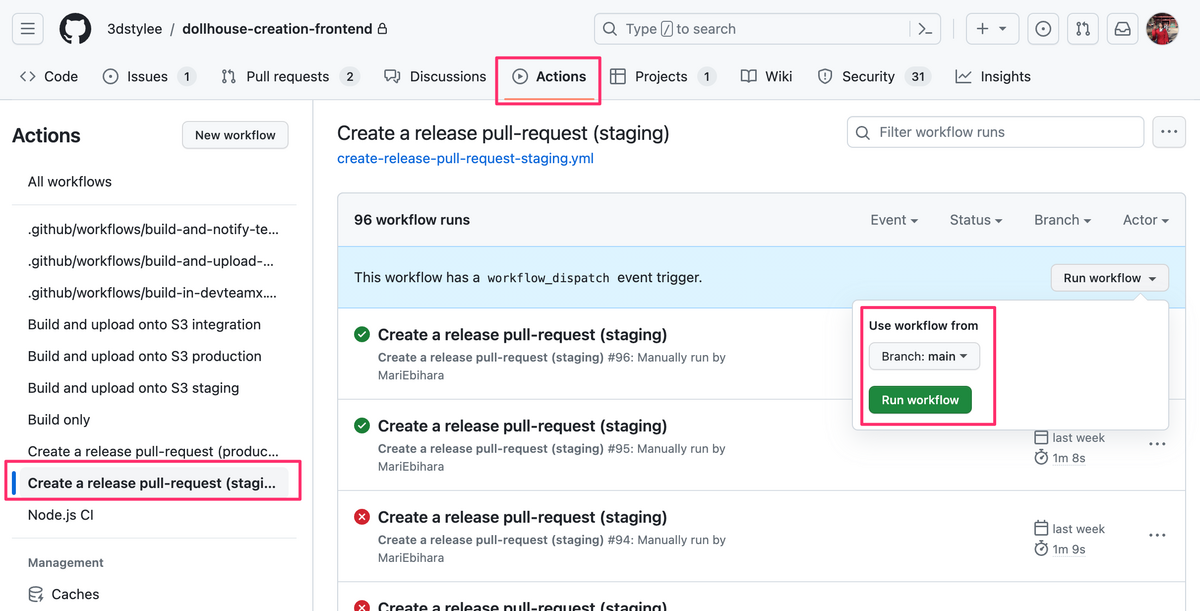The width and height of the screenshot is (1200, 611).
Task: Click the kebab menu on workflow run #95
Action: (x=1157, y=444)
